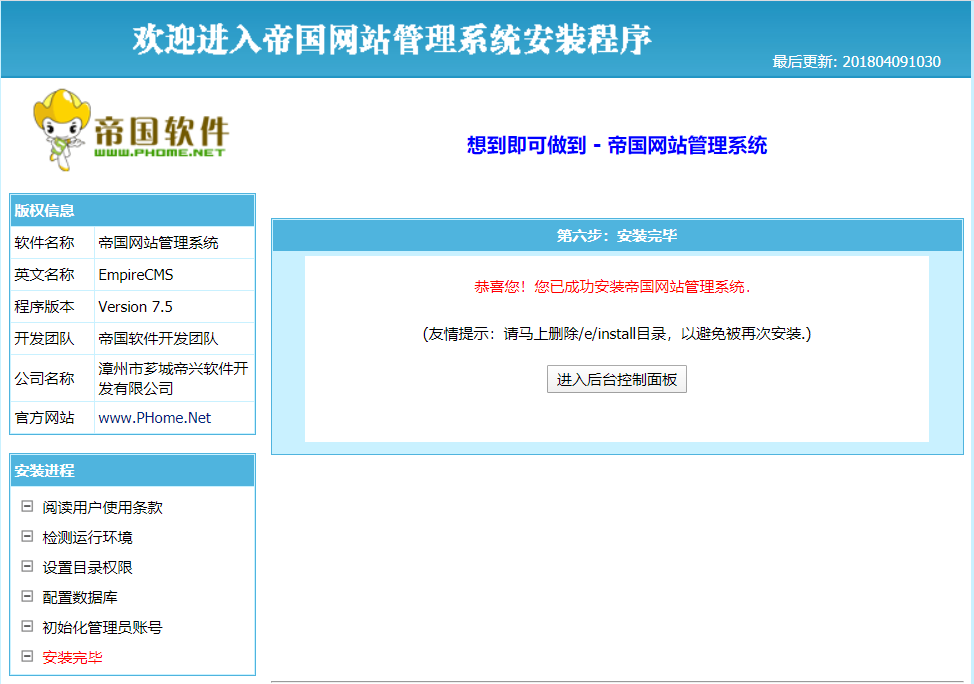
Task: Select the 检测运行环境 step text
Action: pyautogui.click(x=88, y=537)
